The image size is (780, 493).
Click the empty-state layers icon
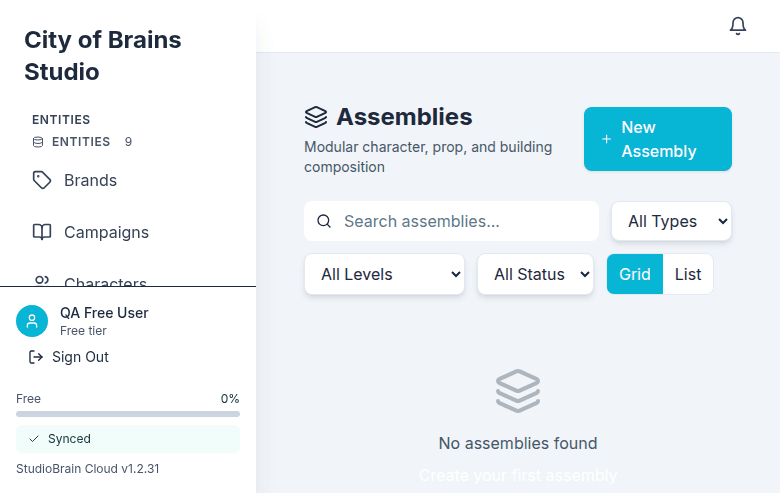pos(518,391)
